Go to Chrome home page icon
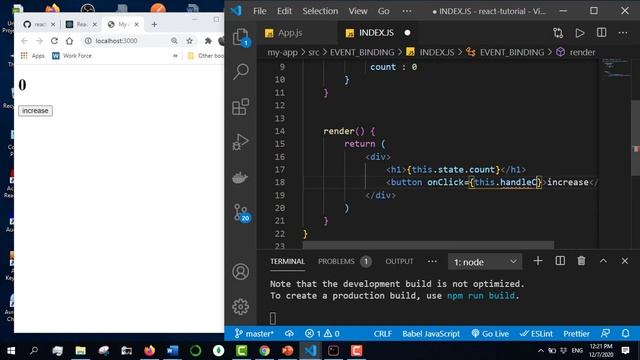This screenshot has height=360, width=640. [69, 41]
